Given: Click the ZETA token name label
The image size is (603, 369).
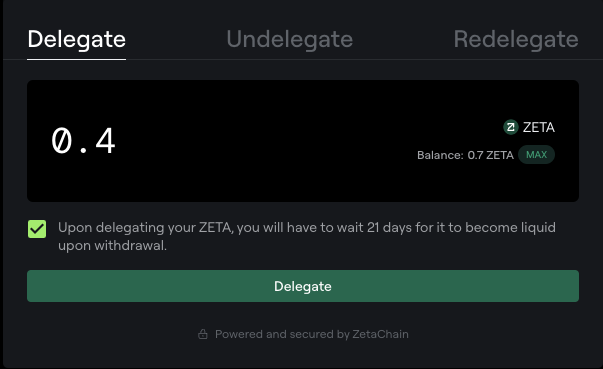Looking at the screenshot, I should click(x=538, y=127).
